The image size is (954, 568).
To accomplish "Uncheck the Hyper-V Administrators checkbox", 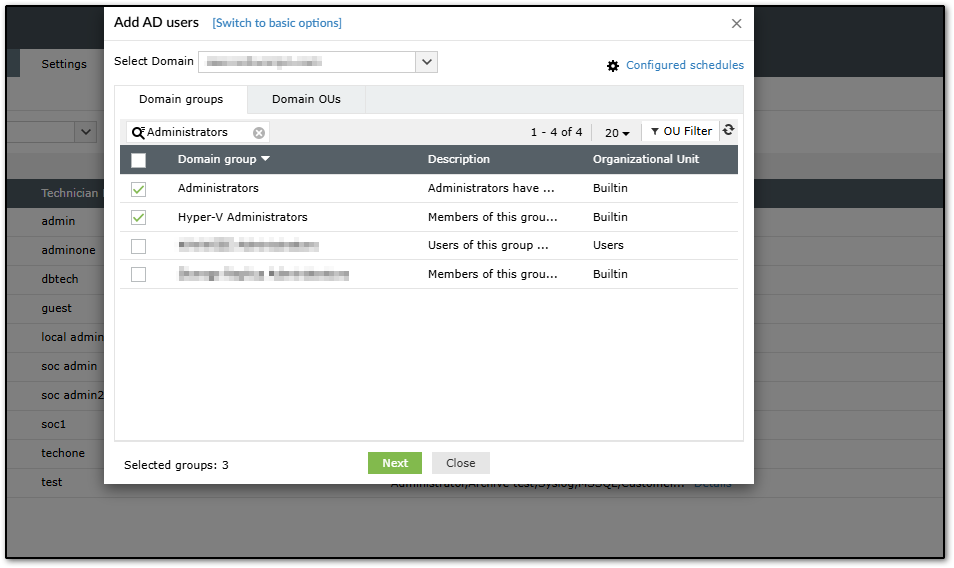I will (138, 217).
